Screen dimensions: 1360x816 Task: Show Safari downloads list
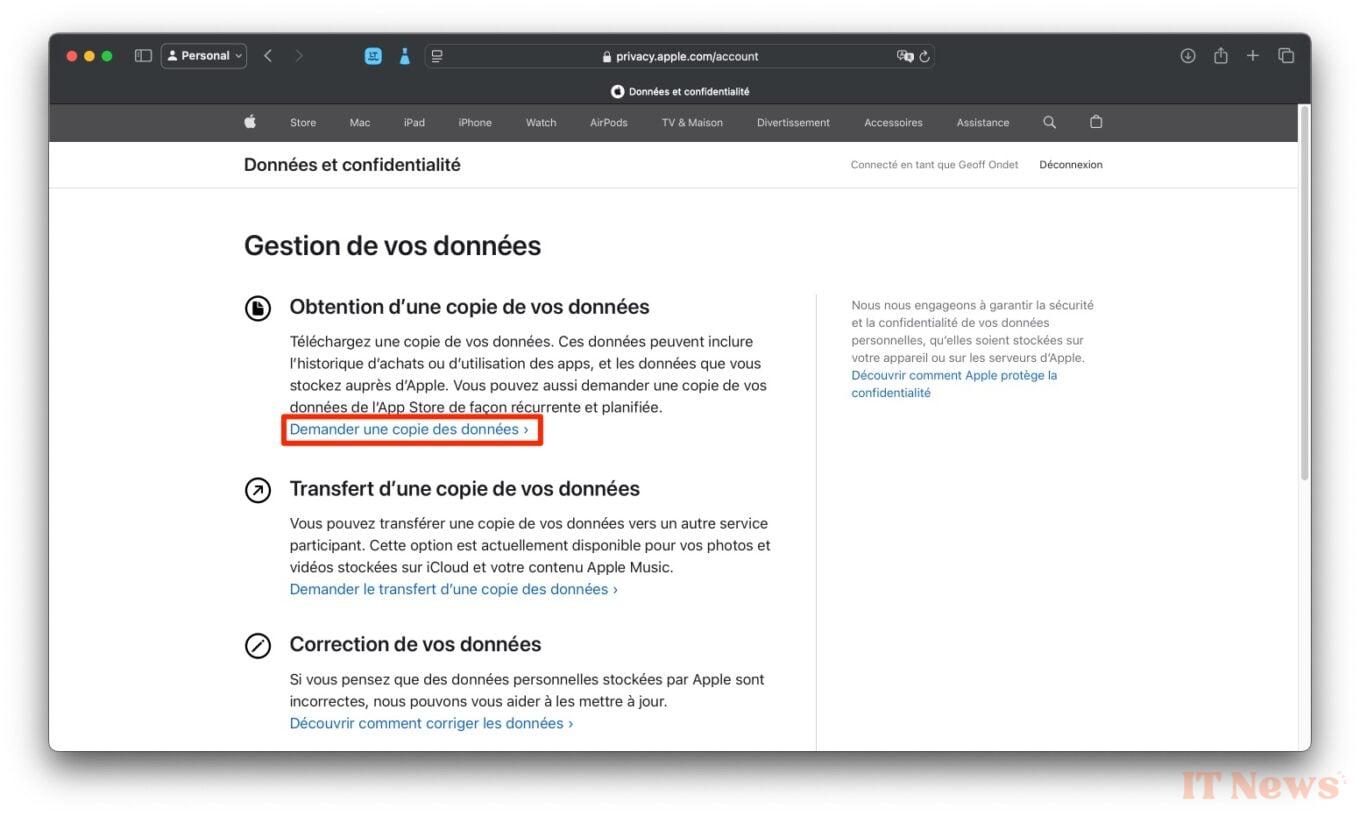point(1188,56)
